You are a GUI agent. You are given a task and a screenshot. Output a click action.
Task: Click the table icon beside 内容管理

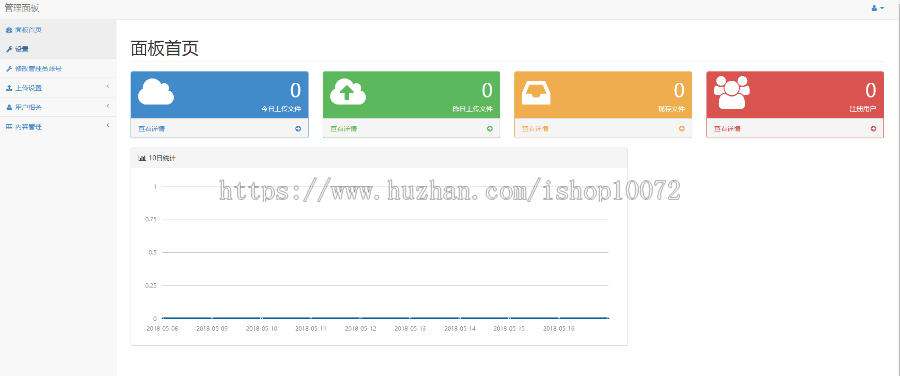point(9,126)
